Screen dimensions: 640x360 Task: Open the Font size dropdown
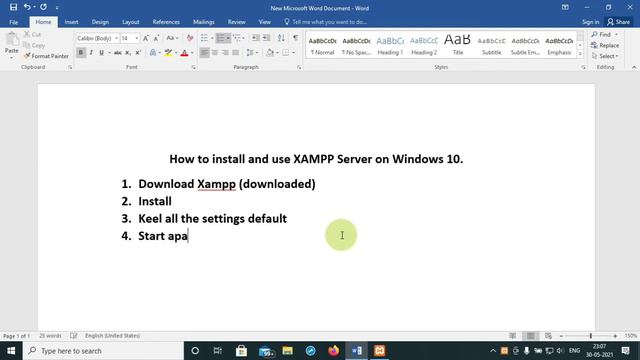click(x=136, y=38)
